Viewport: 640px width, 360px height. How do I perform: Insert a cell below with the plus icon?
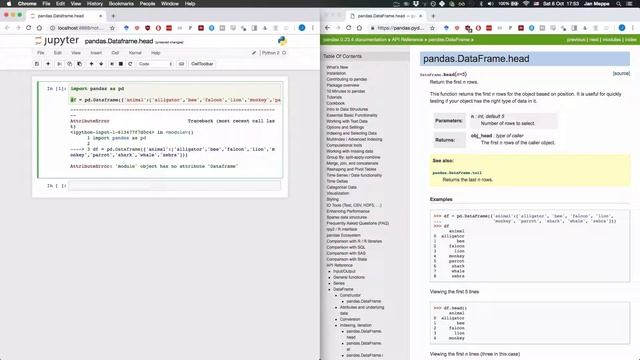tap(48, 64)
